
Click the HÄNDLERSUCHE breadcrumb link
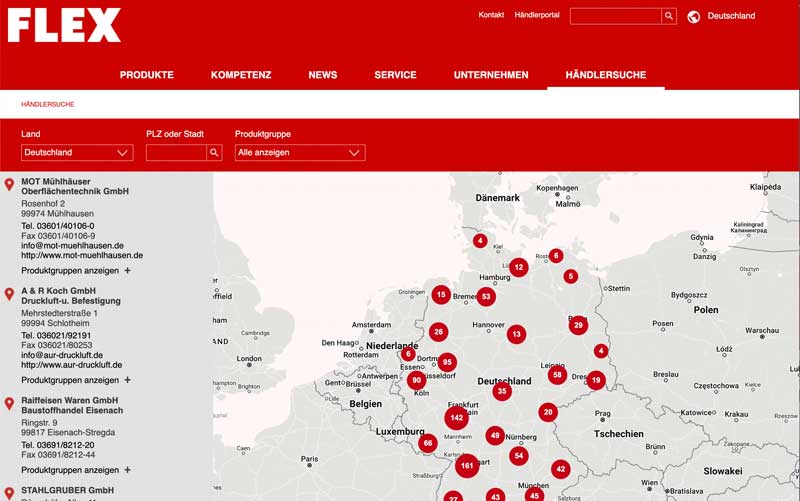[47, 104]
